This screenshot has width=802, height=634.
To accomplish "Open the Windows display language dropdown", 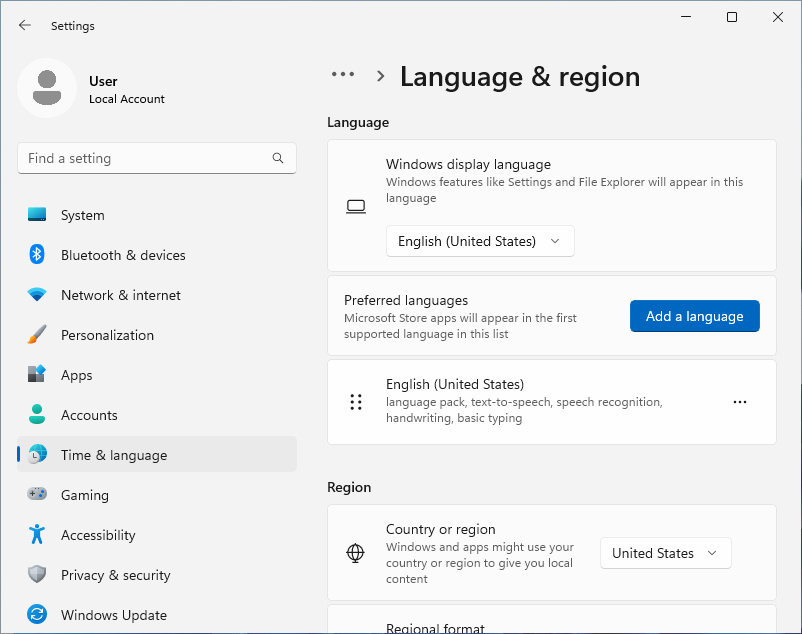I will pos(480,241).
